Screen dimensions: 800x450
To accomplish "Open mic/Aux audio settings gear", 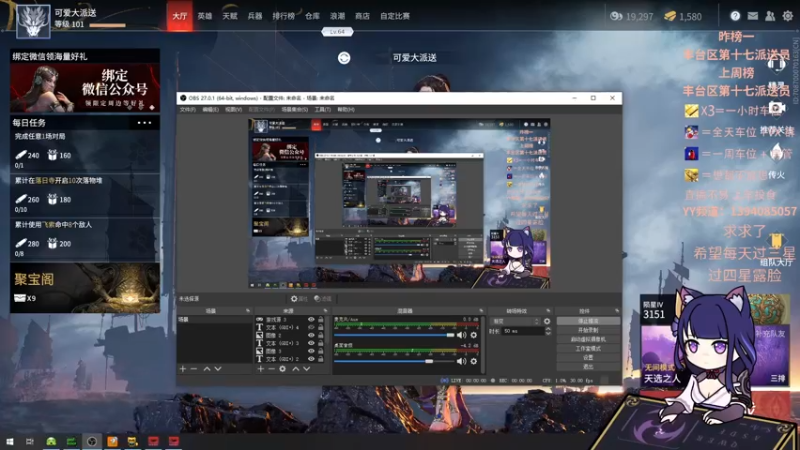I will [x=473, y=335].
